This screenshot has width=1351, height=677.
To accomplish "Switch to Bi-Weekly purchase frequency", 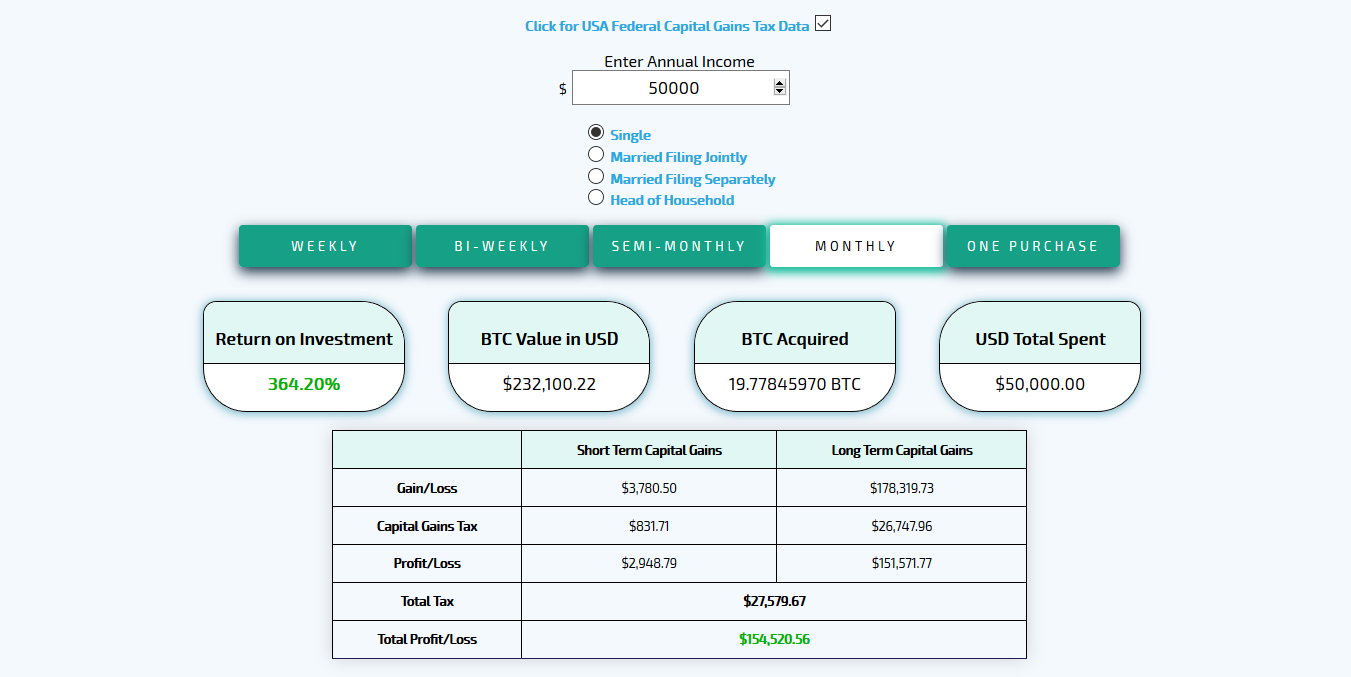I will click(x=502, y=246).
